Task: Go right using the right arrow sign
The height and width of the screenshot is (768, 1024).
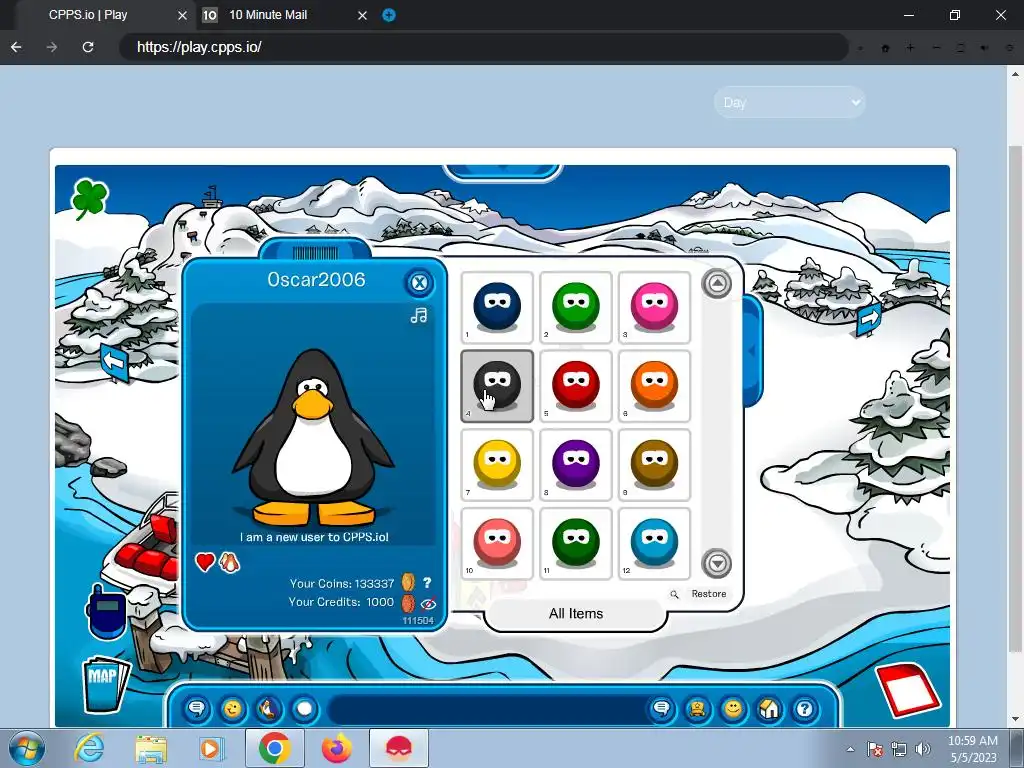Action: [x=869, y=319]
